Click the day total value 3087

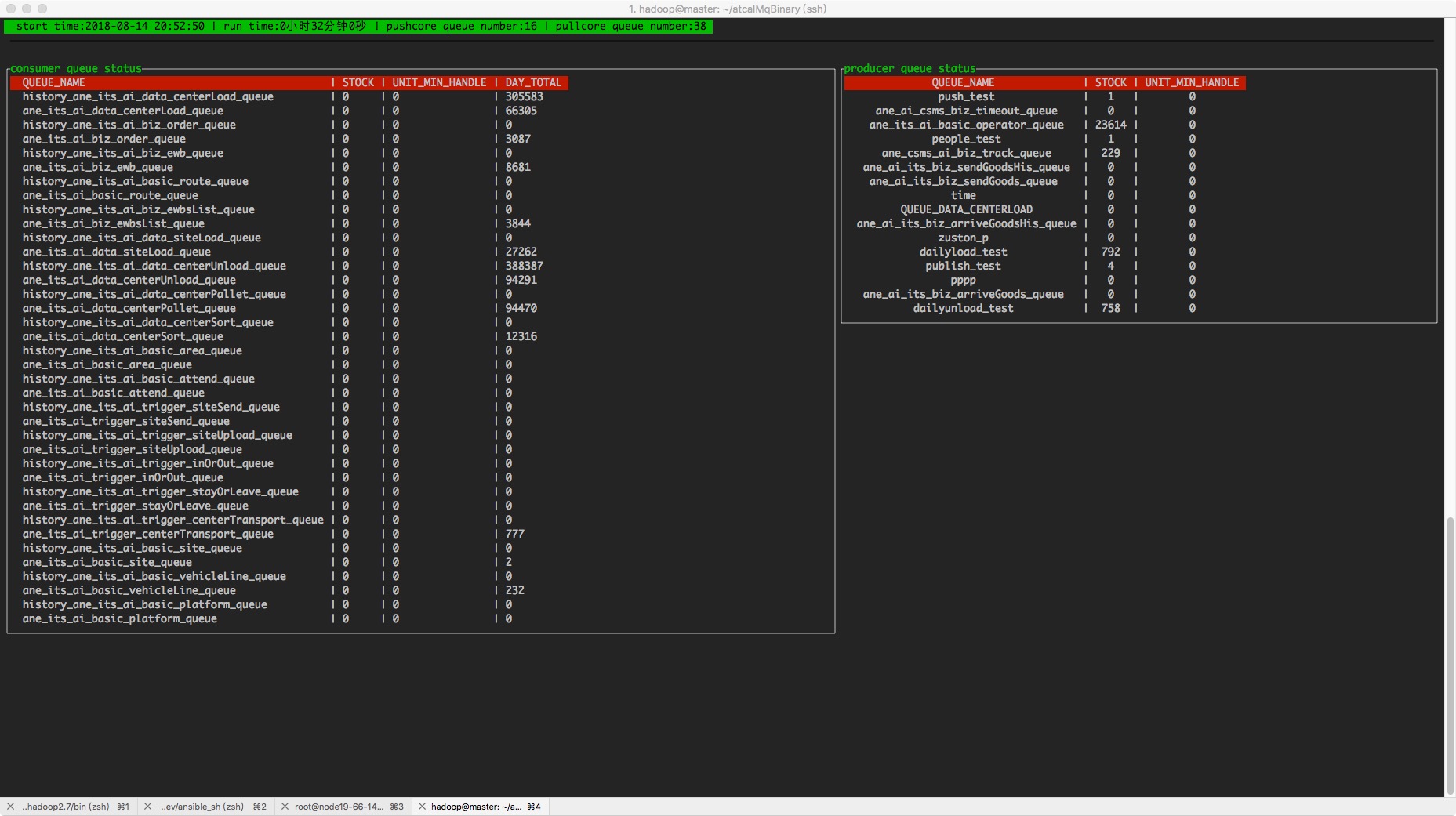click(x=517, y=139)
